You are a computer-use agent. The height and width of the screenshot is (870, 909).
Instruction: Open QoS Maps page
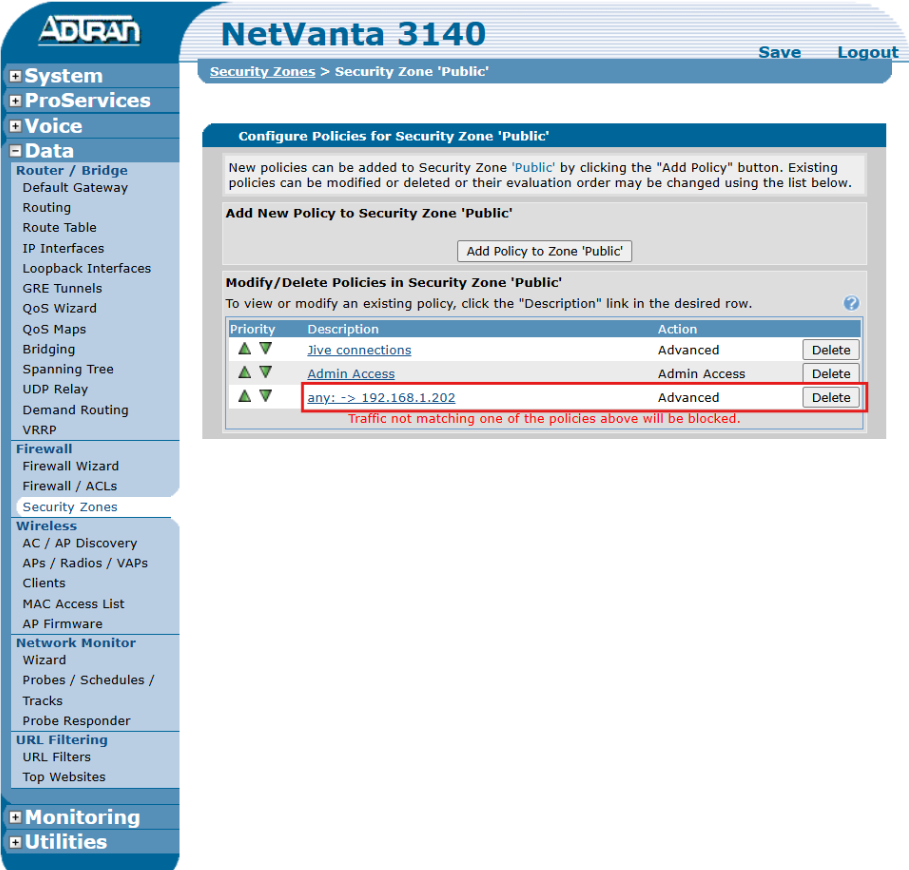(54, 329)
